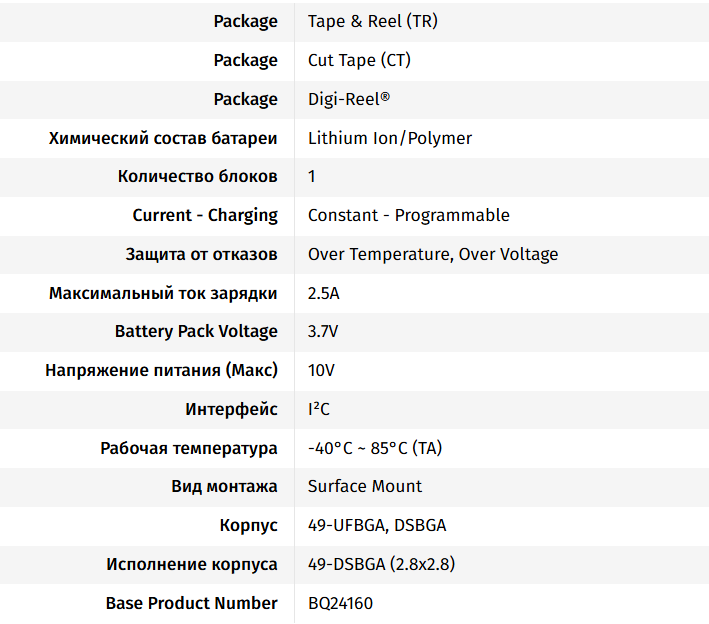Image resolution: width=709 pixels, height=624 pixels.
Task: Click the BQ24160 base product number
Action: pos(340,603)
